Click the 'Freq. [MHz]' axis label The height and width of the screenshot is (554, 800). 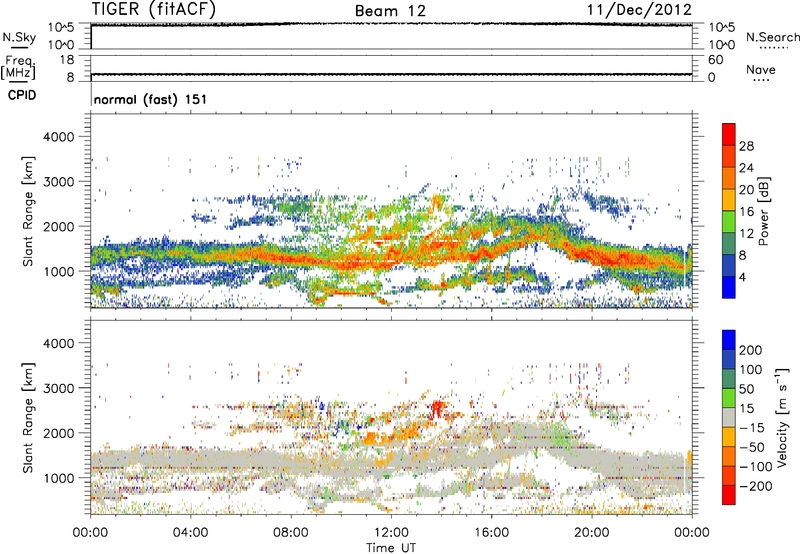click(x=19, y=67)
